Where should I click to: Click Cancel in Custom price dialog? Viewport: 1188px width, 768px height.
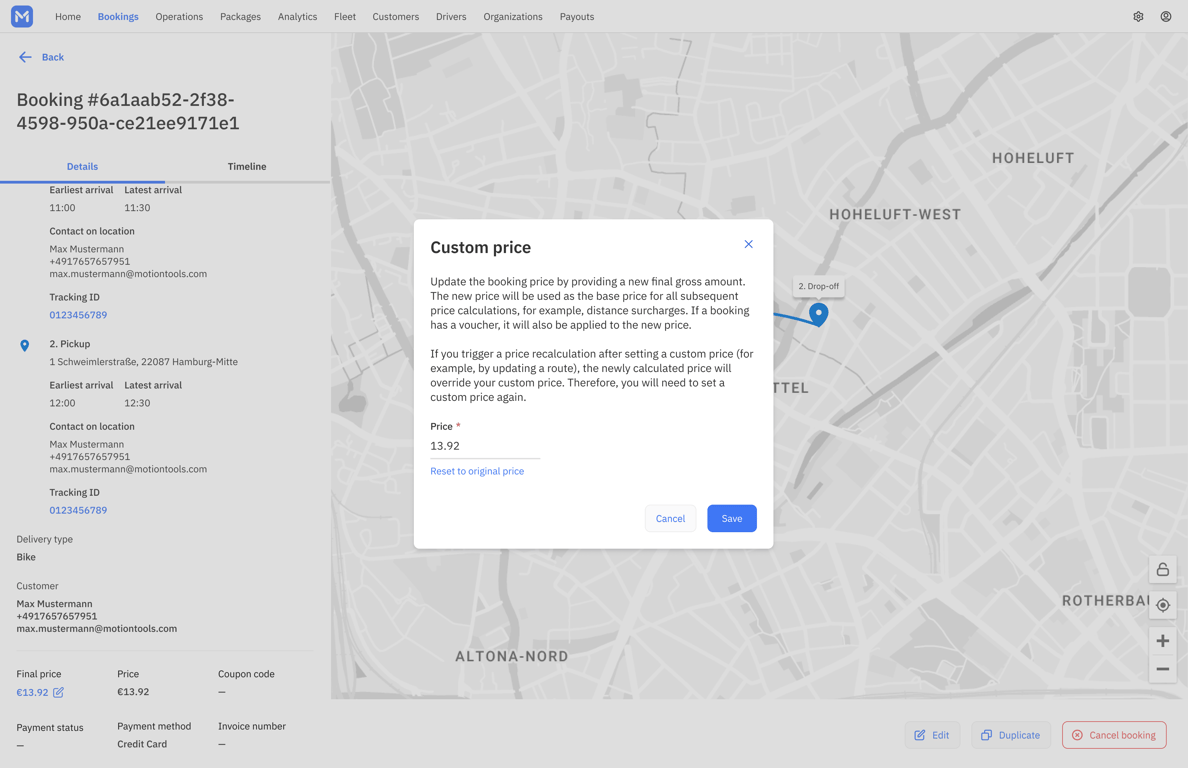670,518
